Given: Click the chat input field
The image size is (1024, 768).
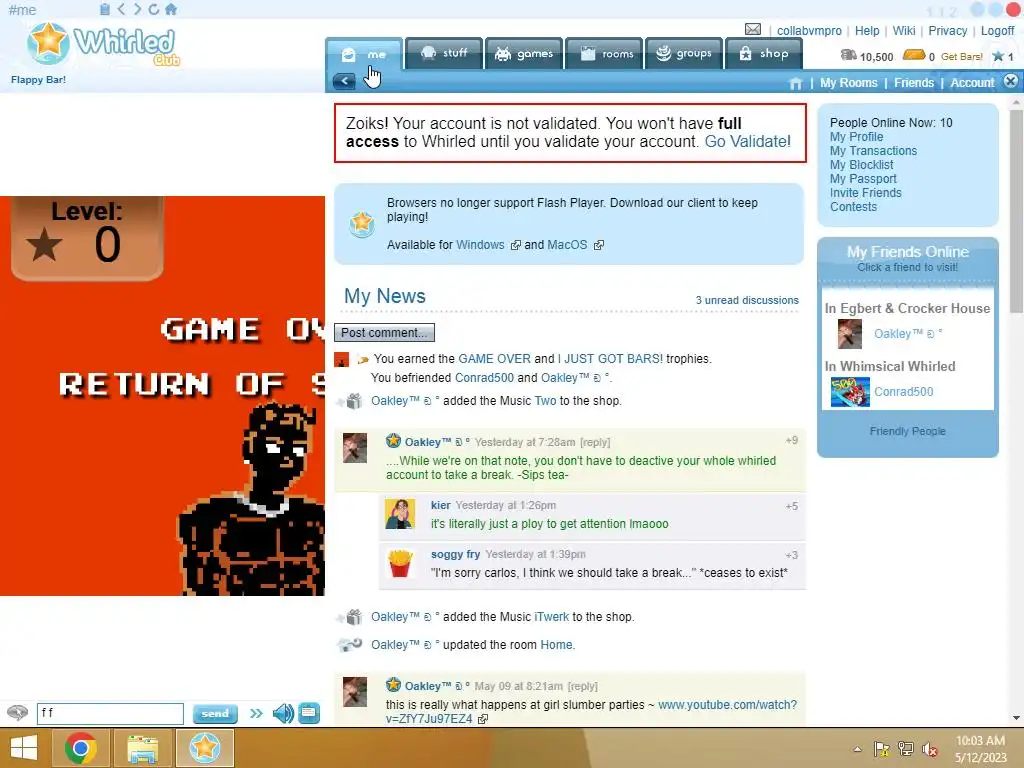Looking at the screenshot, I should [110, 713].
